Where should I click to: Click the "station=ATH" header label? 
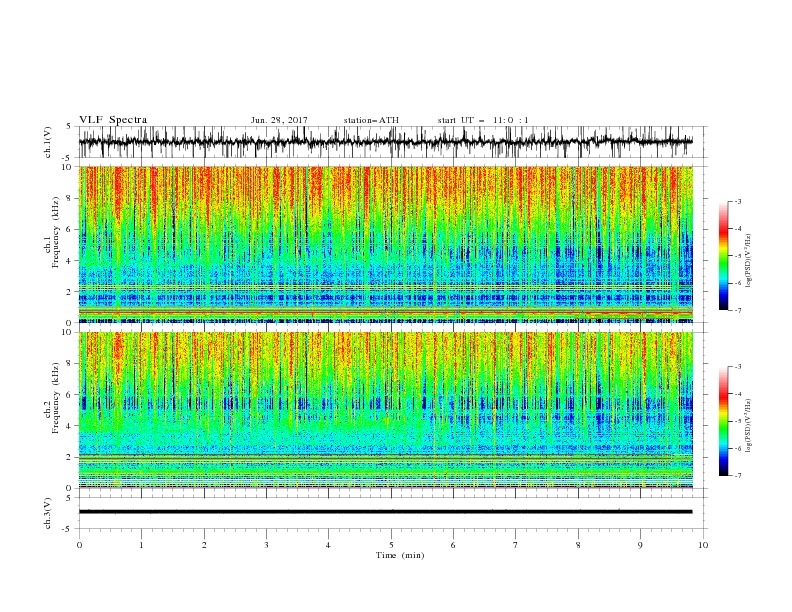[x=371, y=120]
